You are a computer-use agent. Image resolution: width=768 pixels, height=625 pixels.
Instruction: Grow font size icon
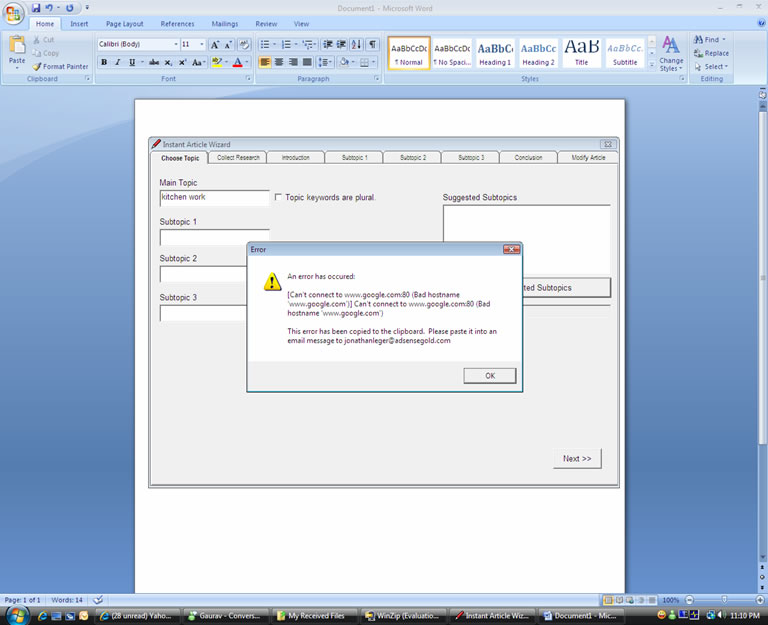[x=215, y=45]
